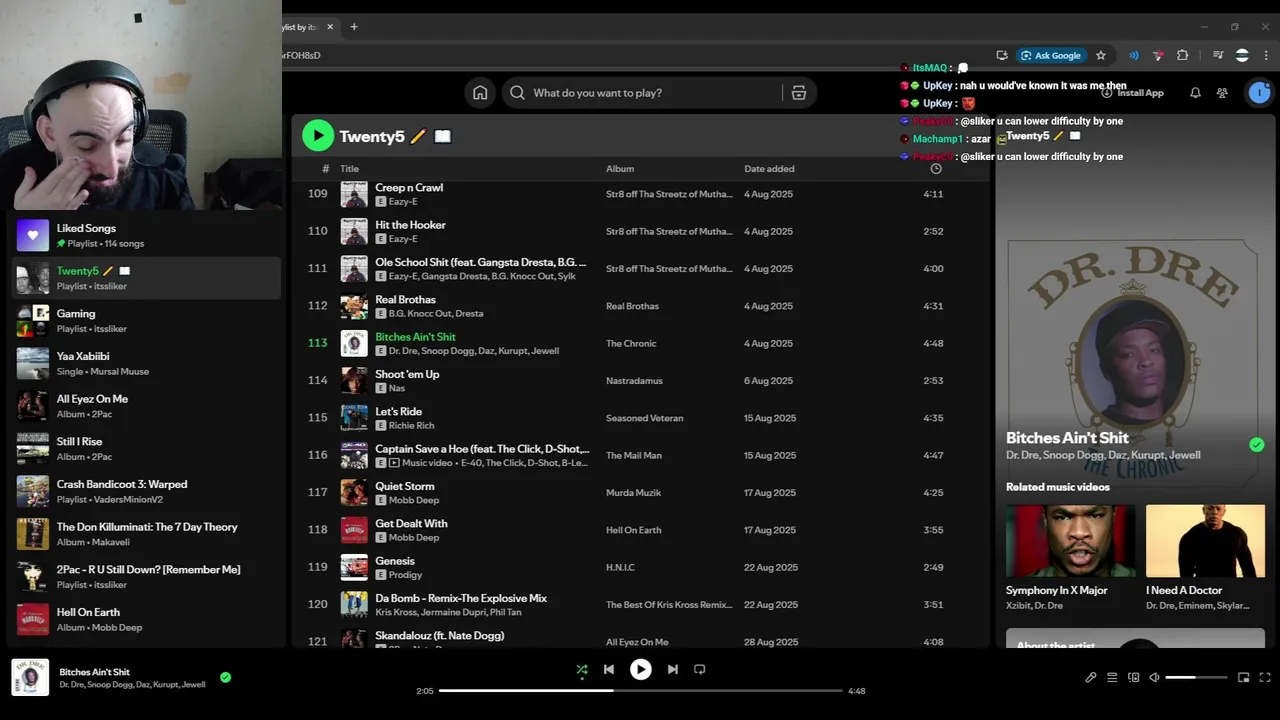Sort by the Album column header
The image size is (1280, 720).
tap(620, 169)
